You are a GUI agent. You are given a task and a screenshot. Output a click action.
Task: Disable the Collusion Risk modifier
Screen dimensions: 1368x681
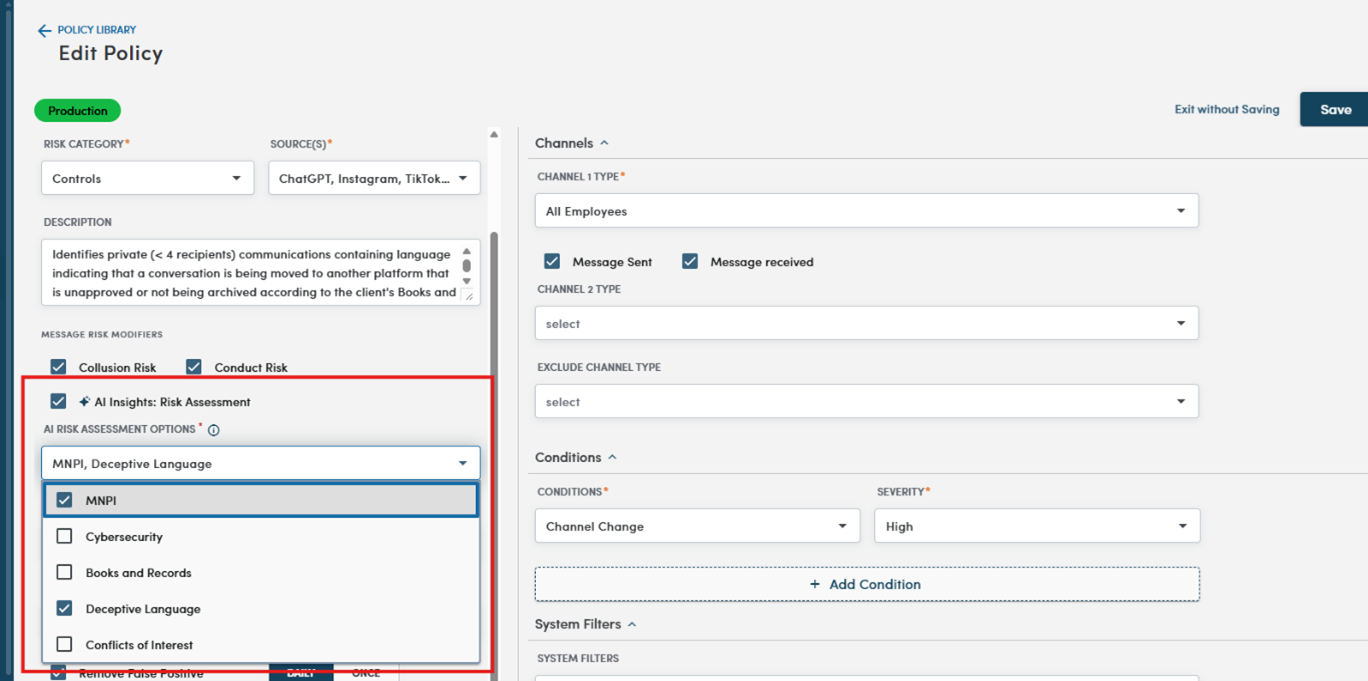(x=59, y=367)
